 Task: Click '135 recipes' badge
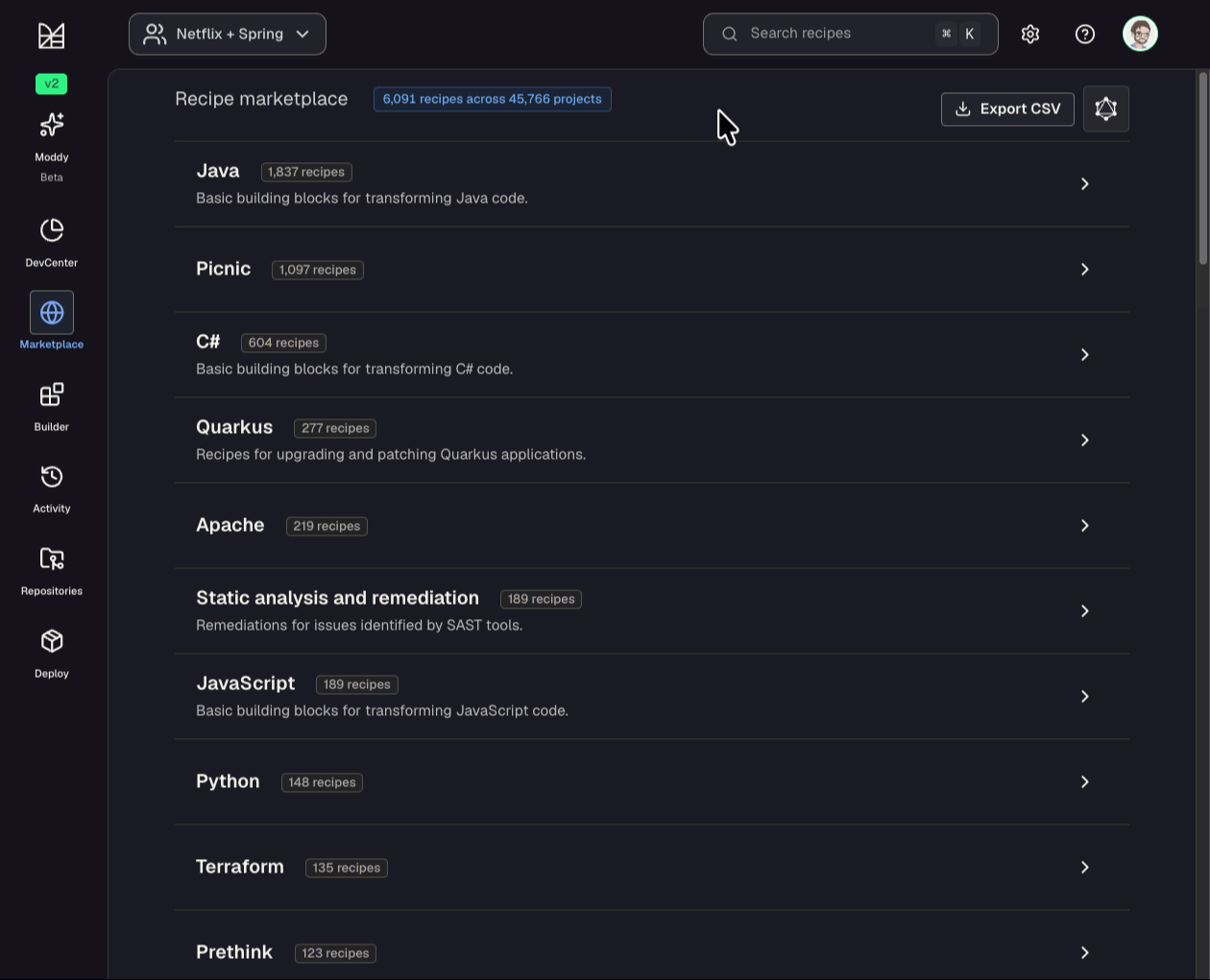coord(347,868)
